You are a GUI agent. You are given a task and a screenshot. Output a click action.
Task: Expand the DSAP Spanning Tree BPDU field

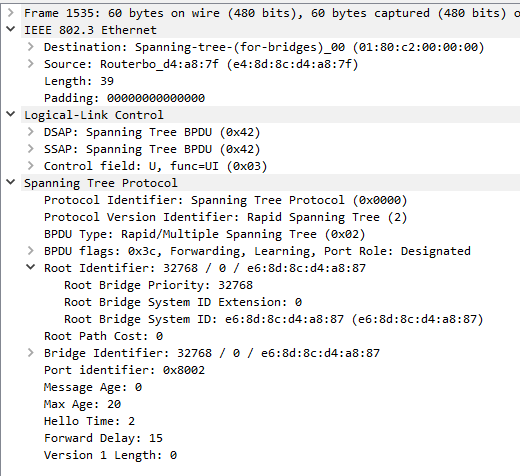point(31,132)
